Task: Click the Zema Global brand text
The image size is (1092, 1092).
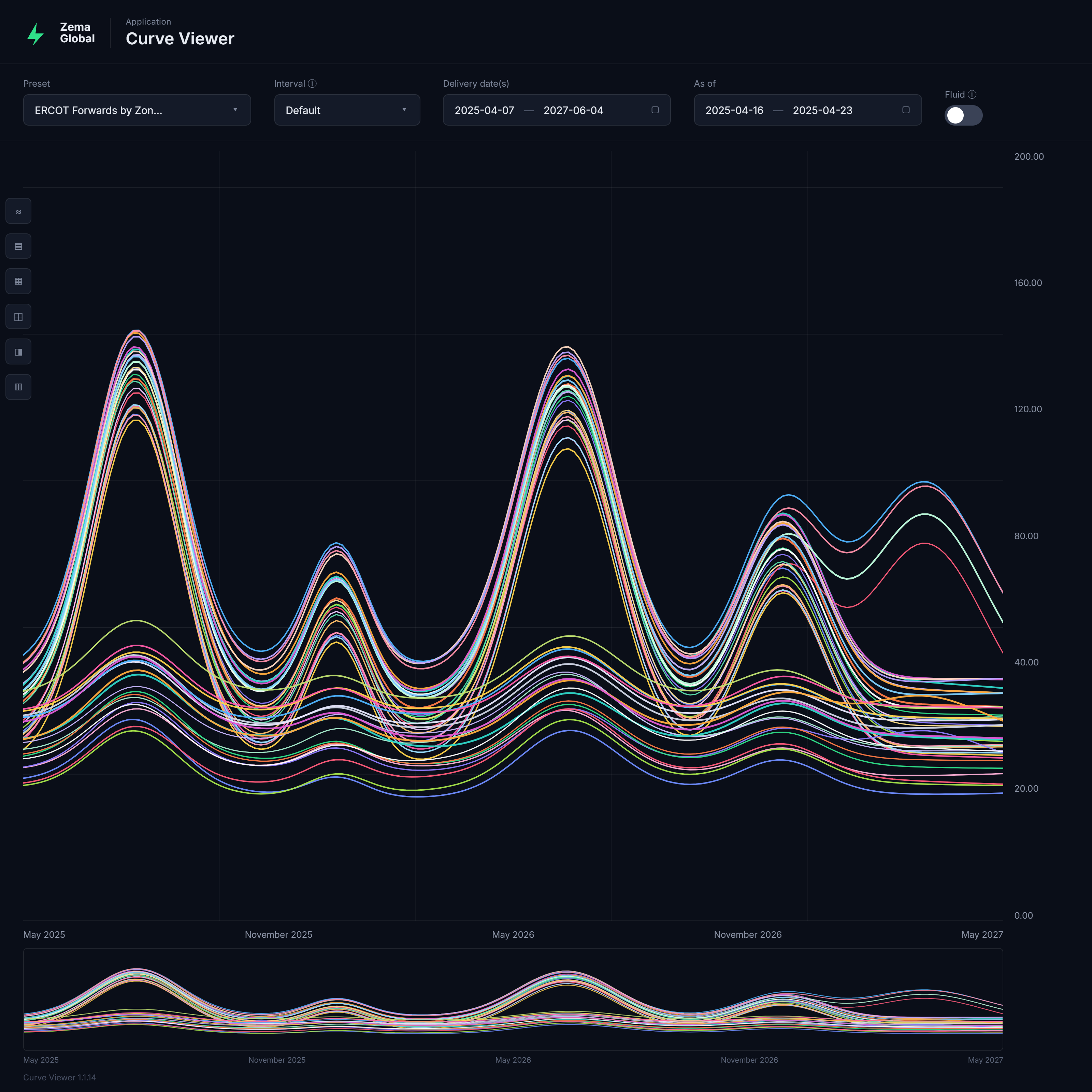Action: click(77, 33)
